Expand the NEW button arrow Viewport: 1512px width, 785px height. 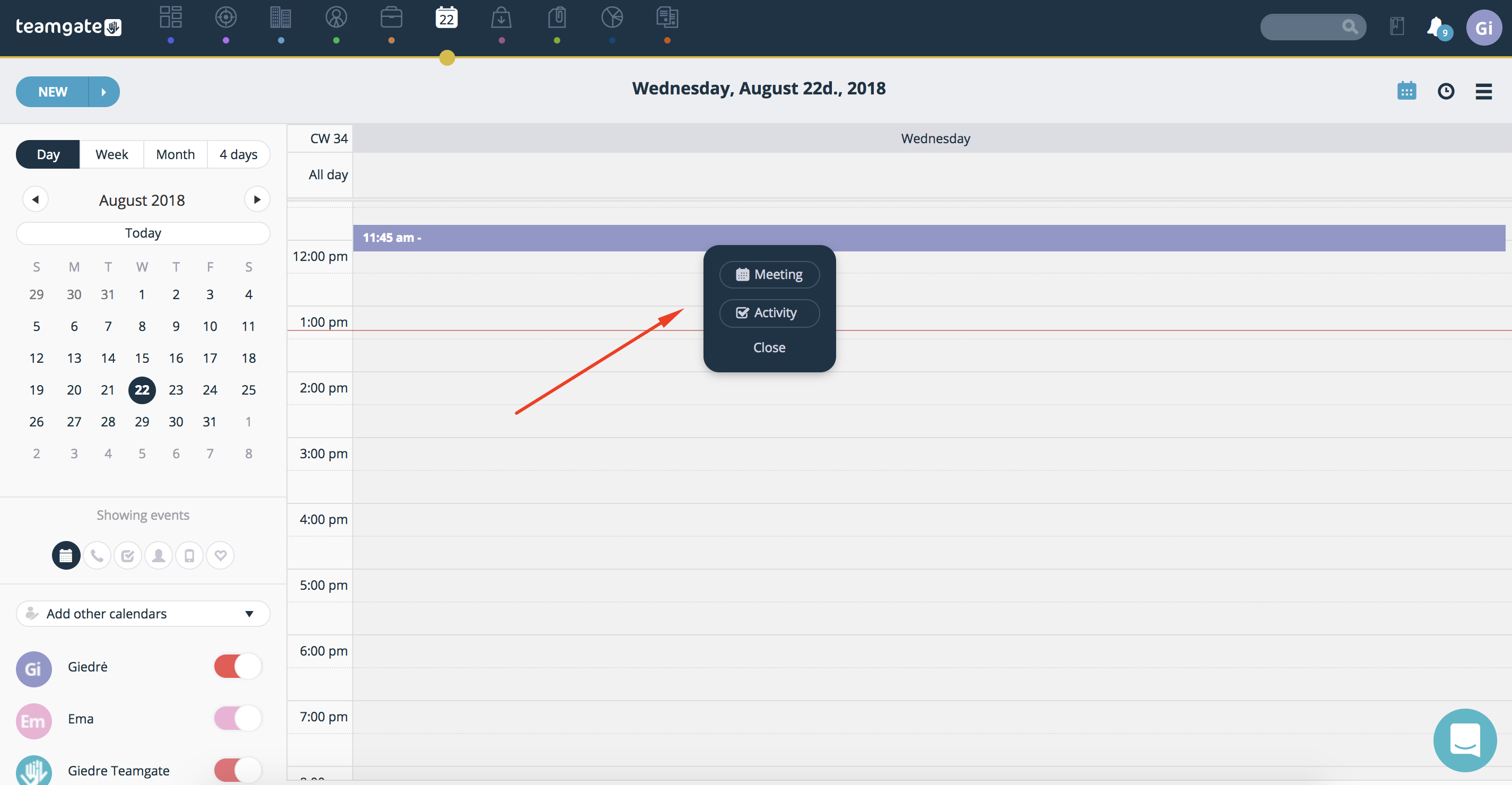click(x=104, y=92)
